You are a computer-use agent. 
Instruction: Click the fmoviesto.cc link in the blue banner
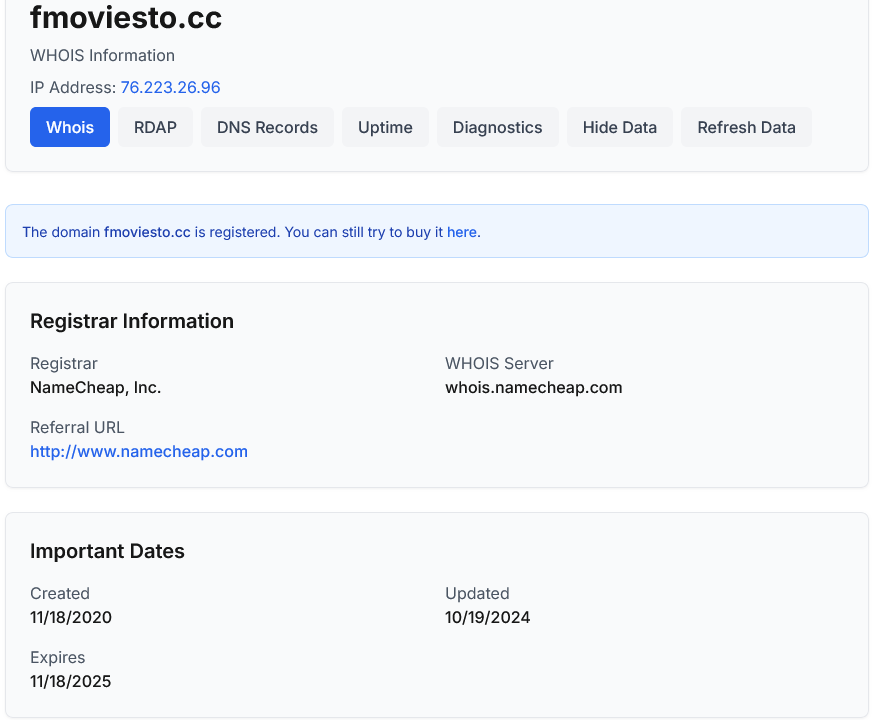pos(147,232)
